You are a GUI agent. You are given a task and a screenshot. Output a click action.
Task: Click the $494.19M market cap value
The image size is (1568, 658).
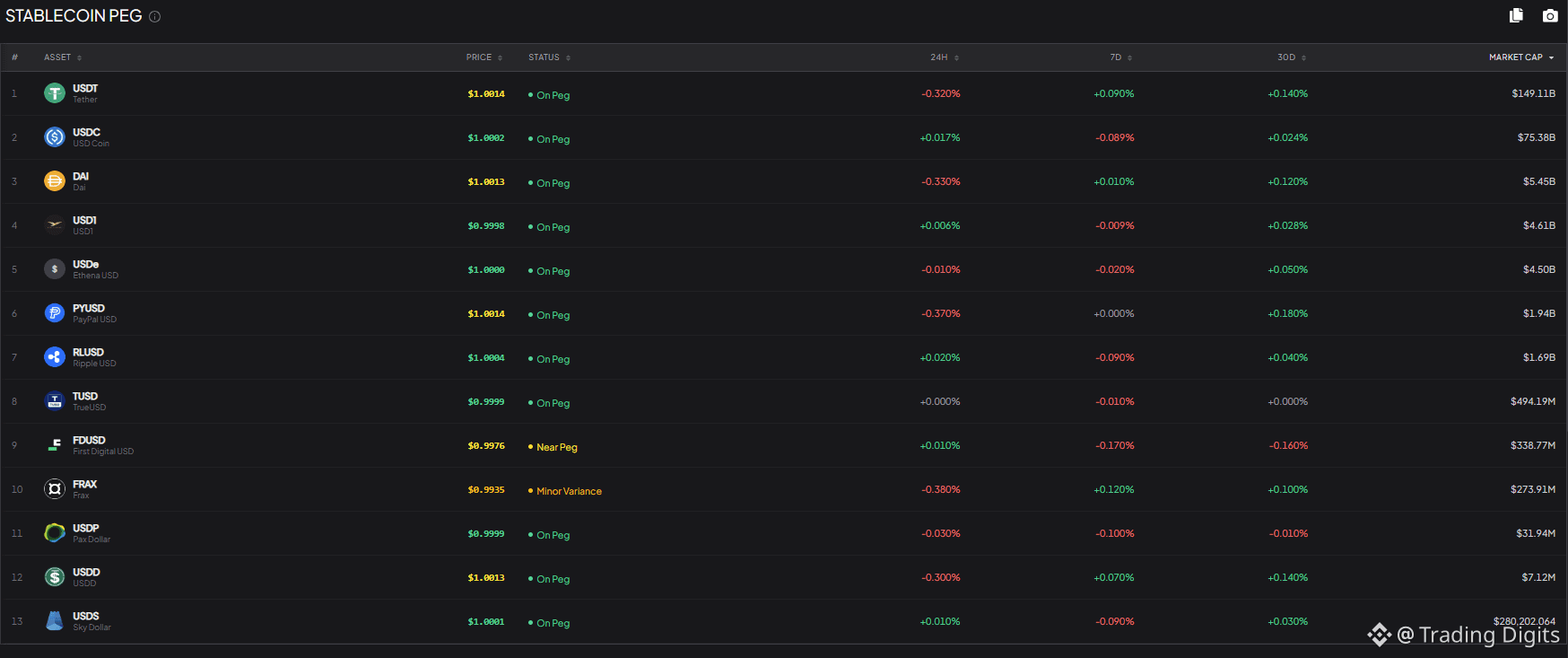pyautogui.click(x=1532, y=401)
